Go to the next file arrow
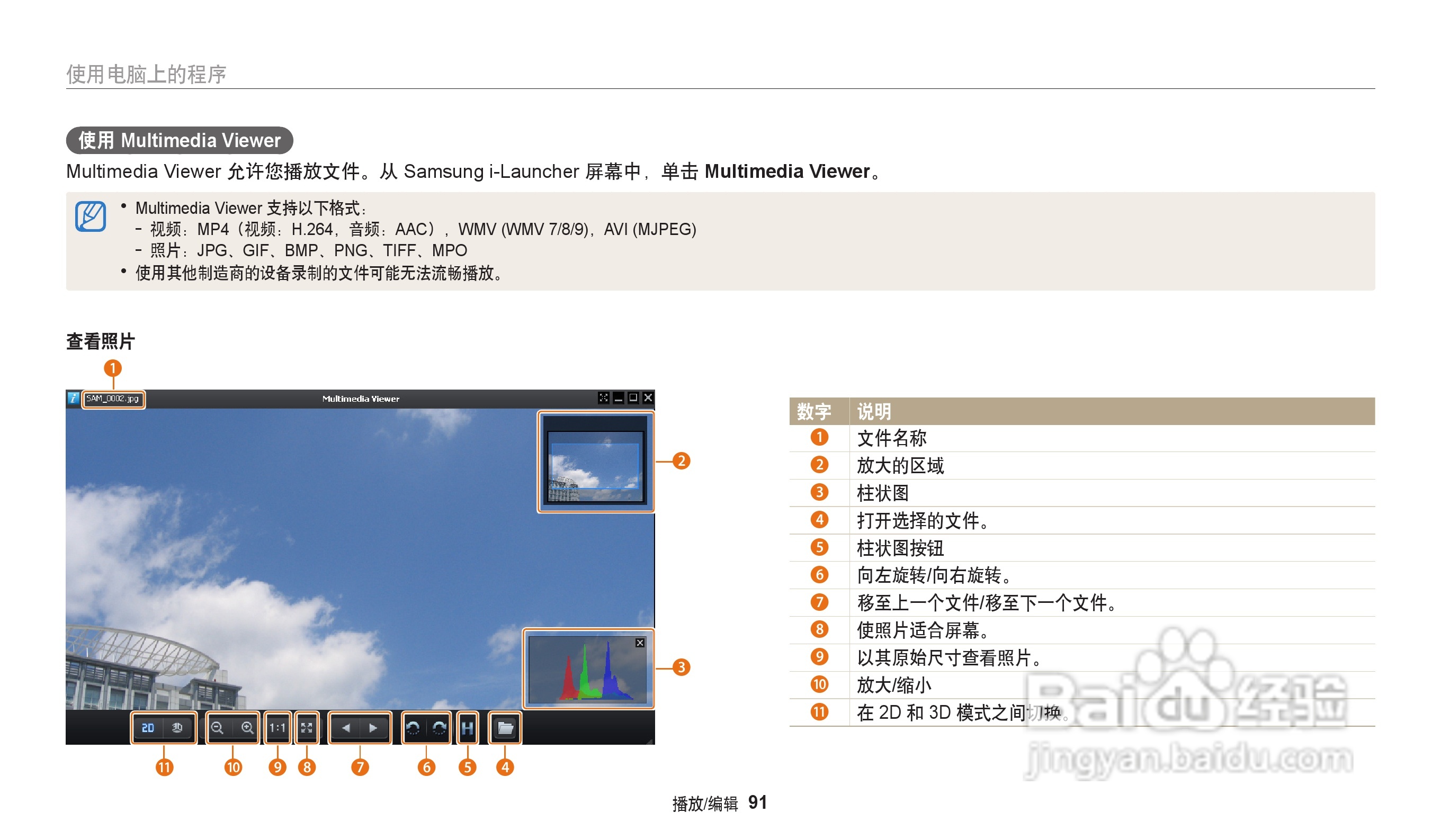This screenshot has width=1441, height=840. click(x=373, y=728)
